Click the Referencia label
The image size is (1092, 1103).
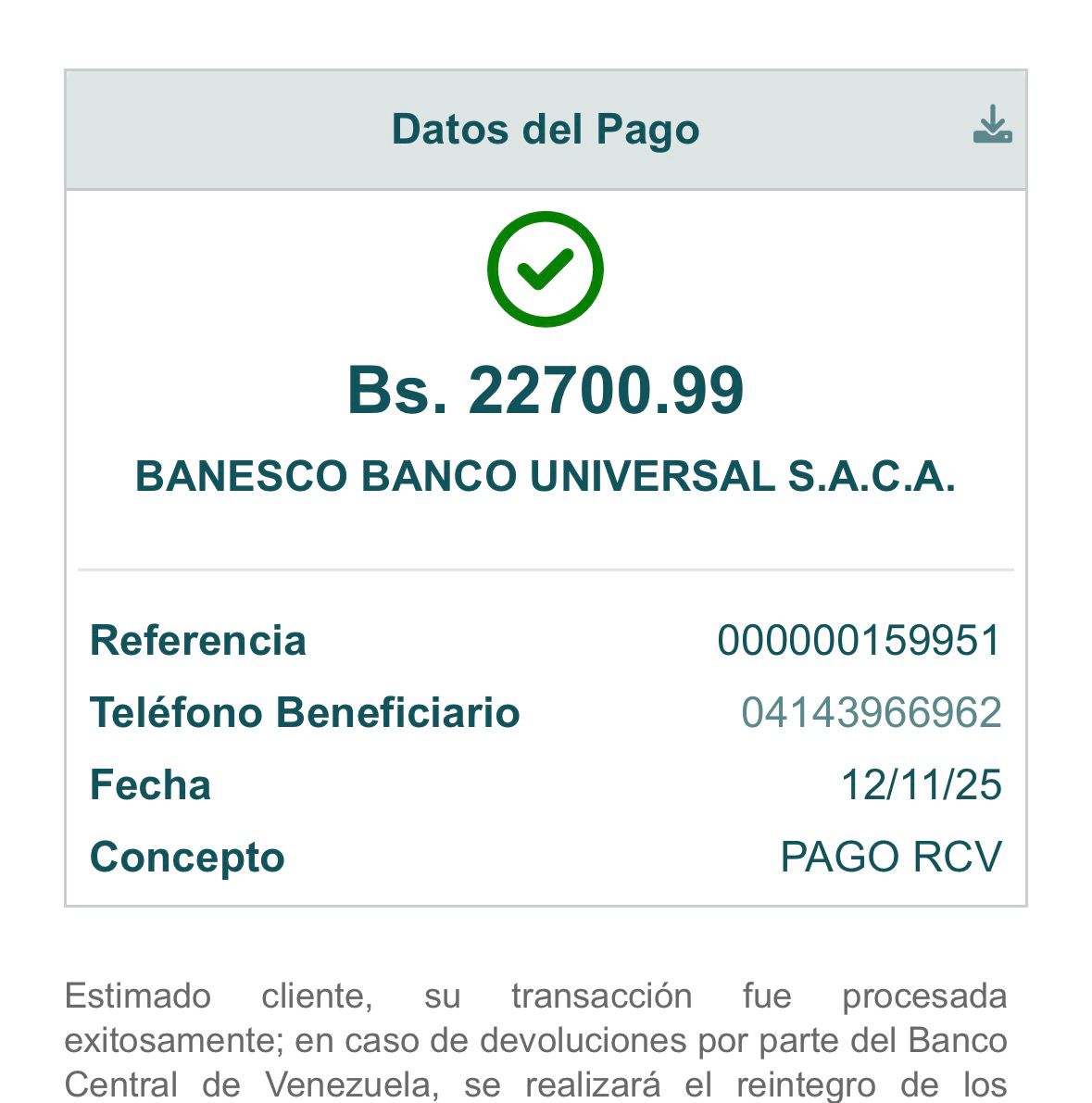198,641
